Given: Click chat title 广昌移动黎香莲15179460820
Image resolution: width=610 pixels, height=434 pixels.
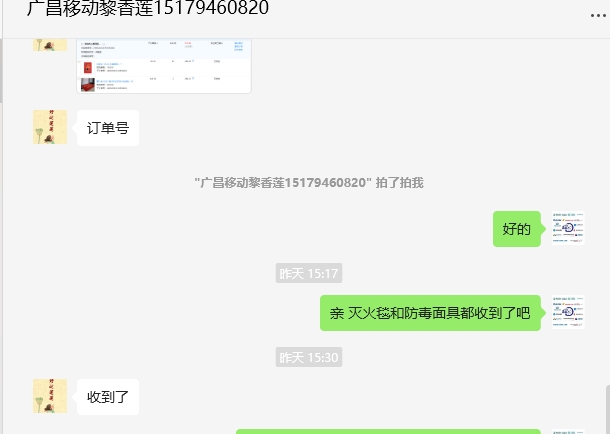Looking at the screenshot, I should 148,9.
